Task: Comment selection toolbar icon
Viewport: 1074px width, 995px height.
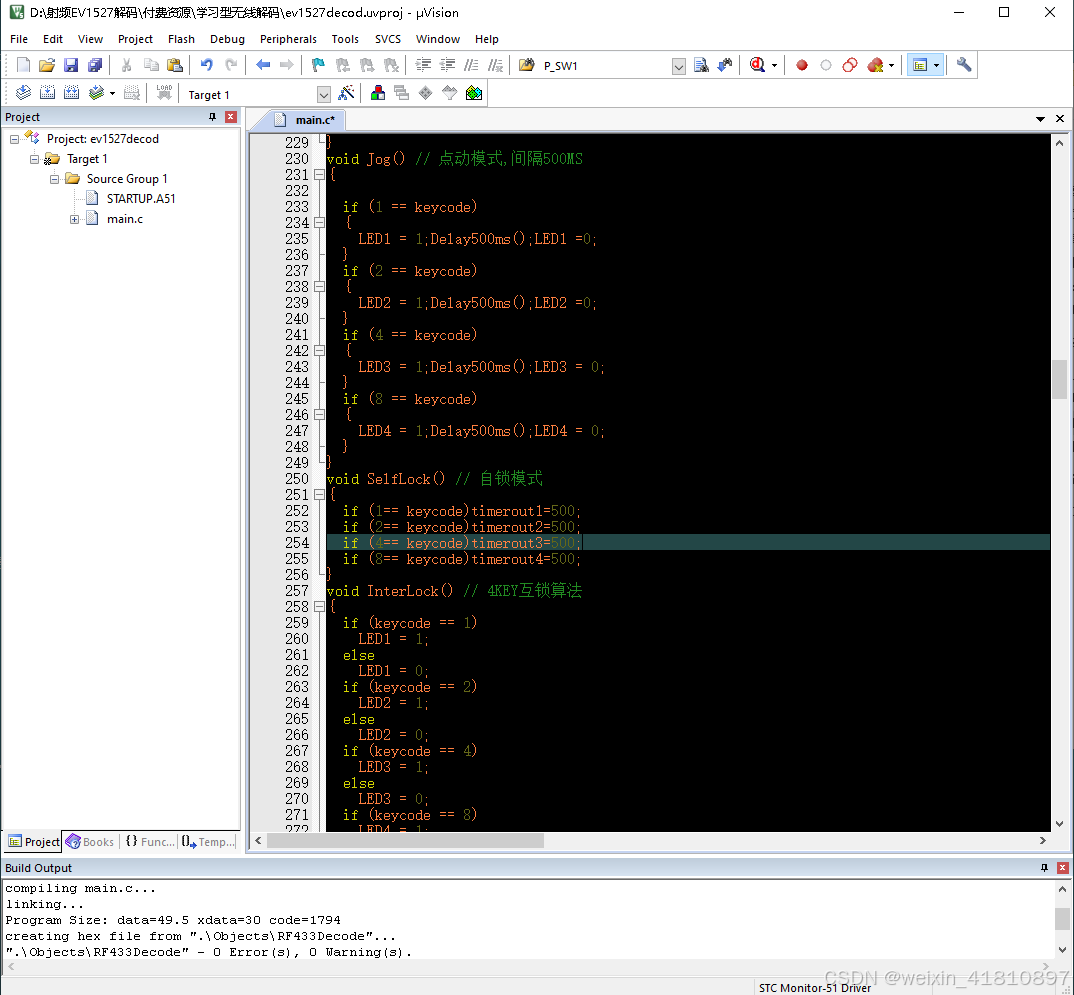Action: [x=471, y=65]
